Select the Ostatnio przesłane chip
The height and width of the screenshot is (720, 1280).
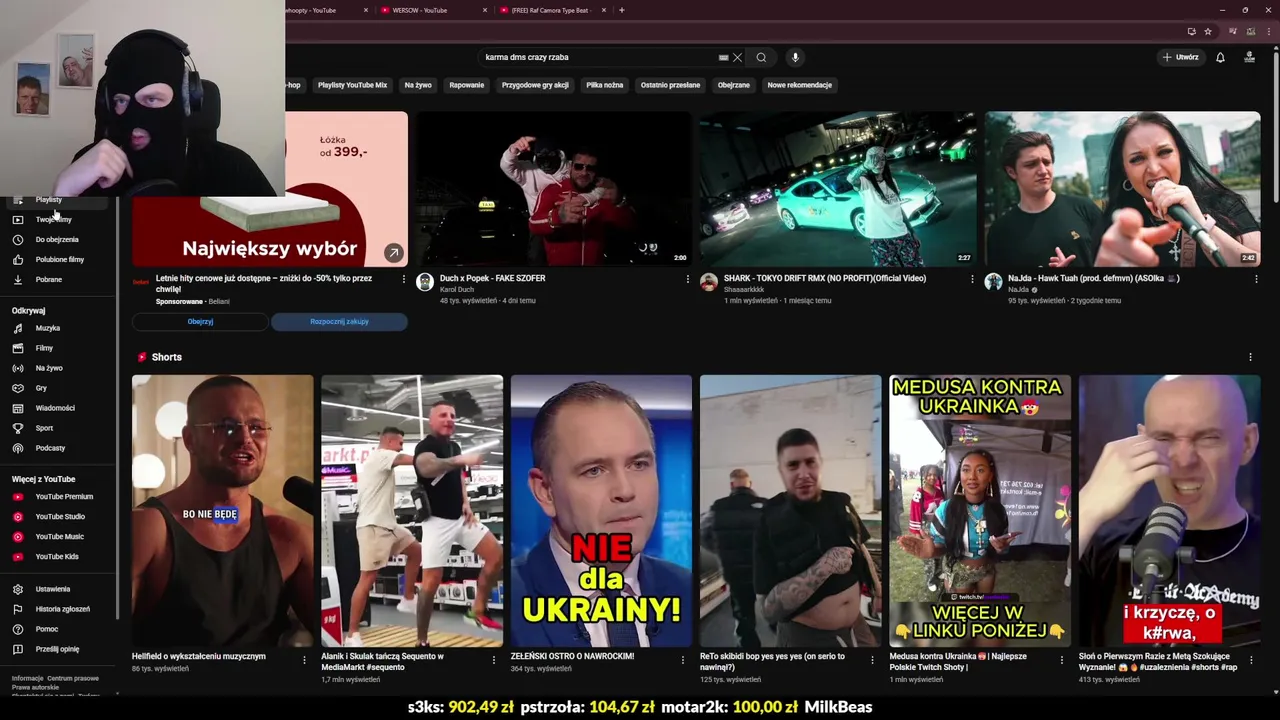pyautogui.click(x=670, y=85)
